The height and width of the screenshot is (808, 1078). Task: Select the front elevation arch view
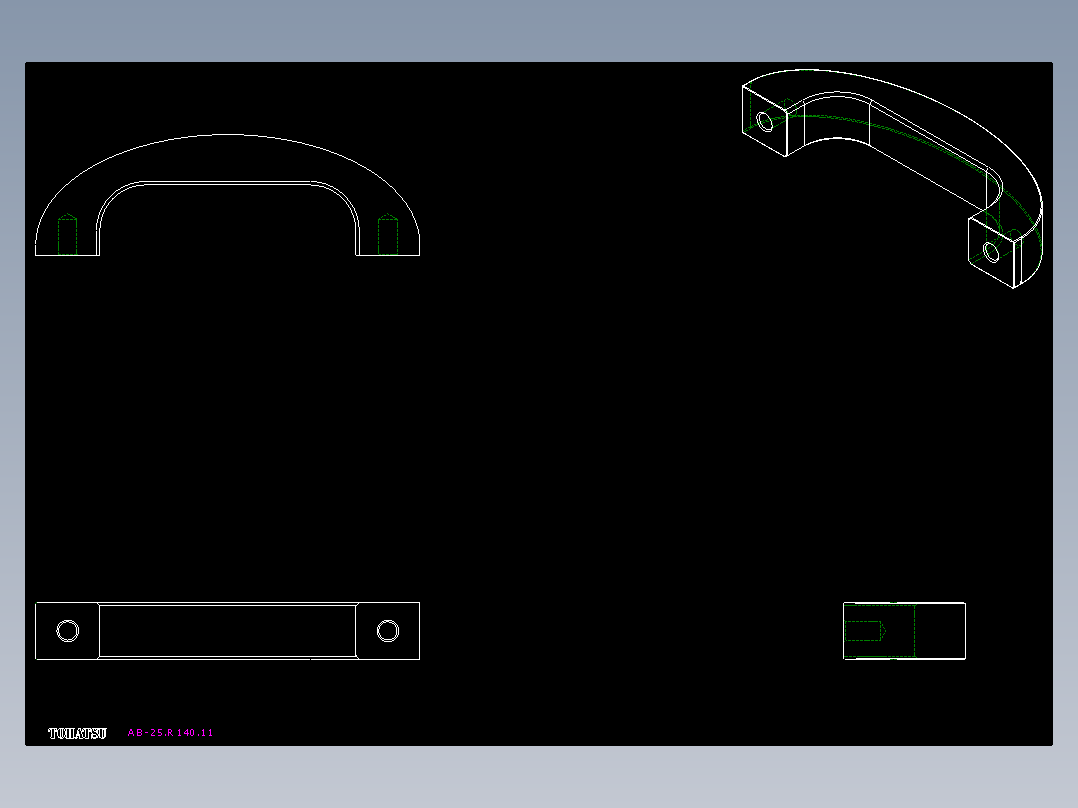coord(228,195)
